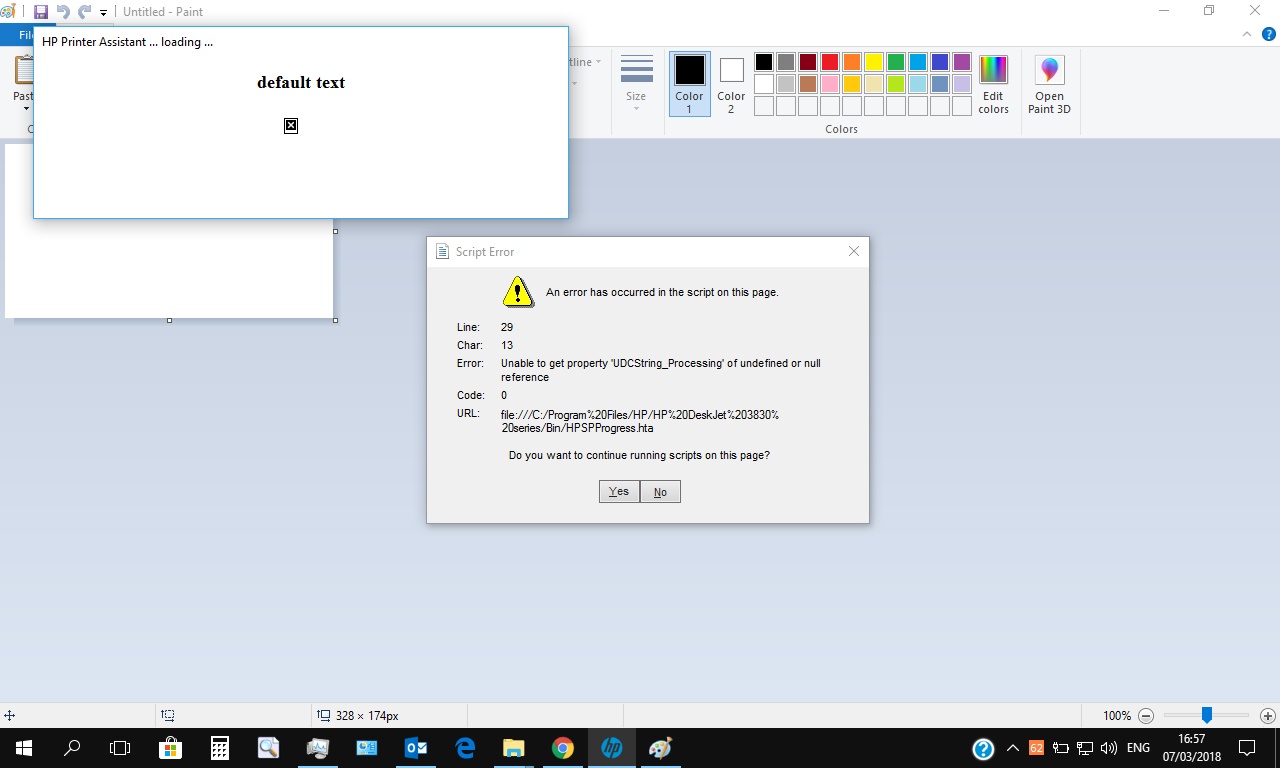Choose the gold color swatch
The width and height of the screenshot is (1280, 768).
coord(852,84)
